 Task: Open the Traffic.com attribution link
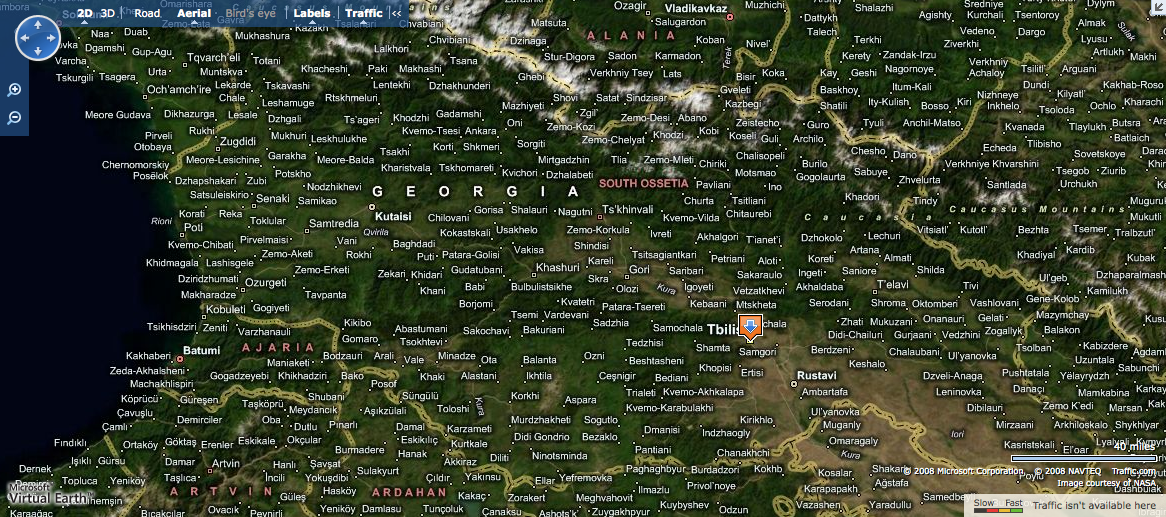click(x=1132, y=471)
